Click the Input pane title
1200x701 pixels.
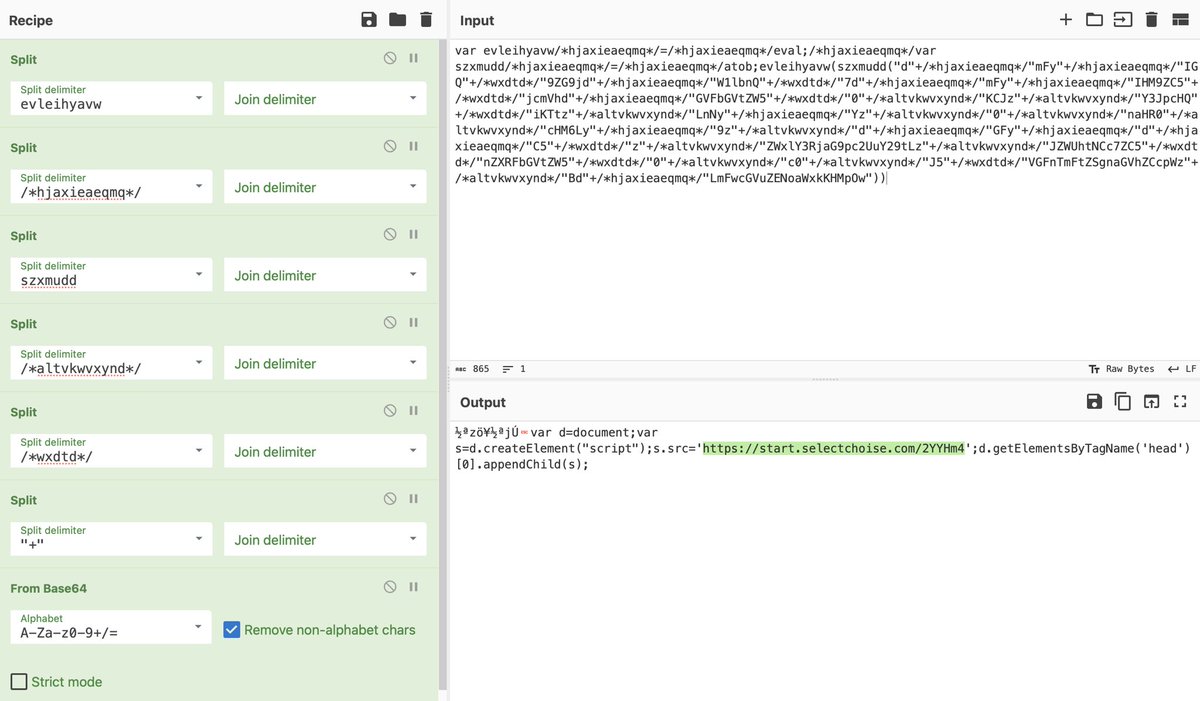pos(477,20)
